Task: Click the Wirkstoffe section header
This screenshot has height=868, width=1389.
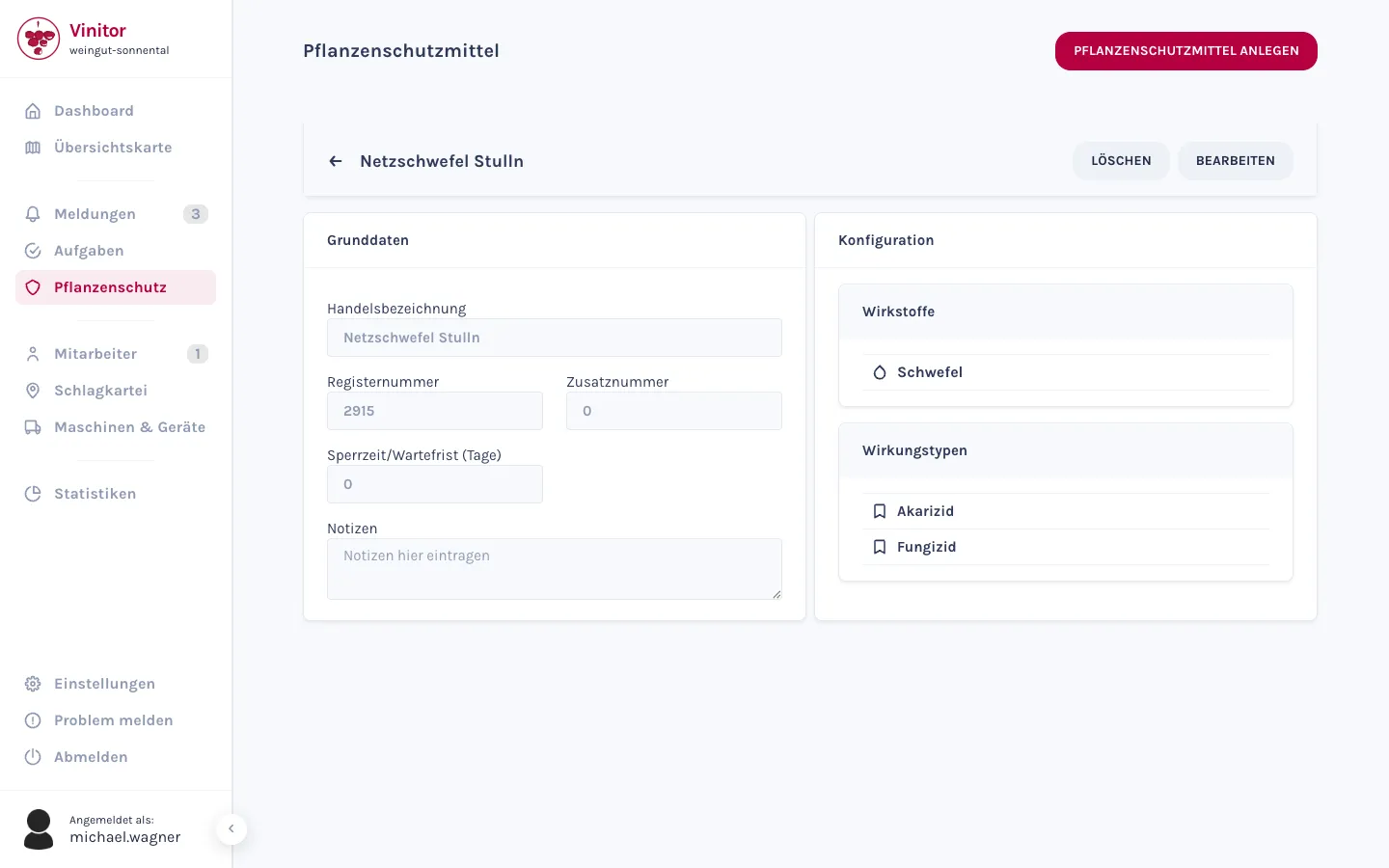Action: click(898, 312)
